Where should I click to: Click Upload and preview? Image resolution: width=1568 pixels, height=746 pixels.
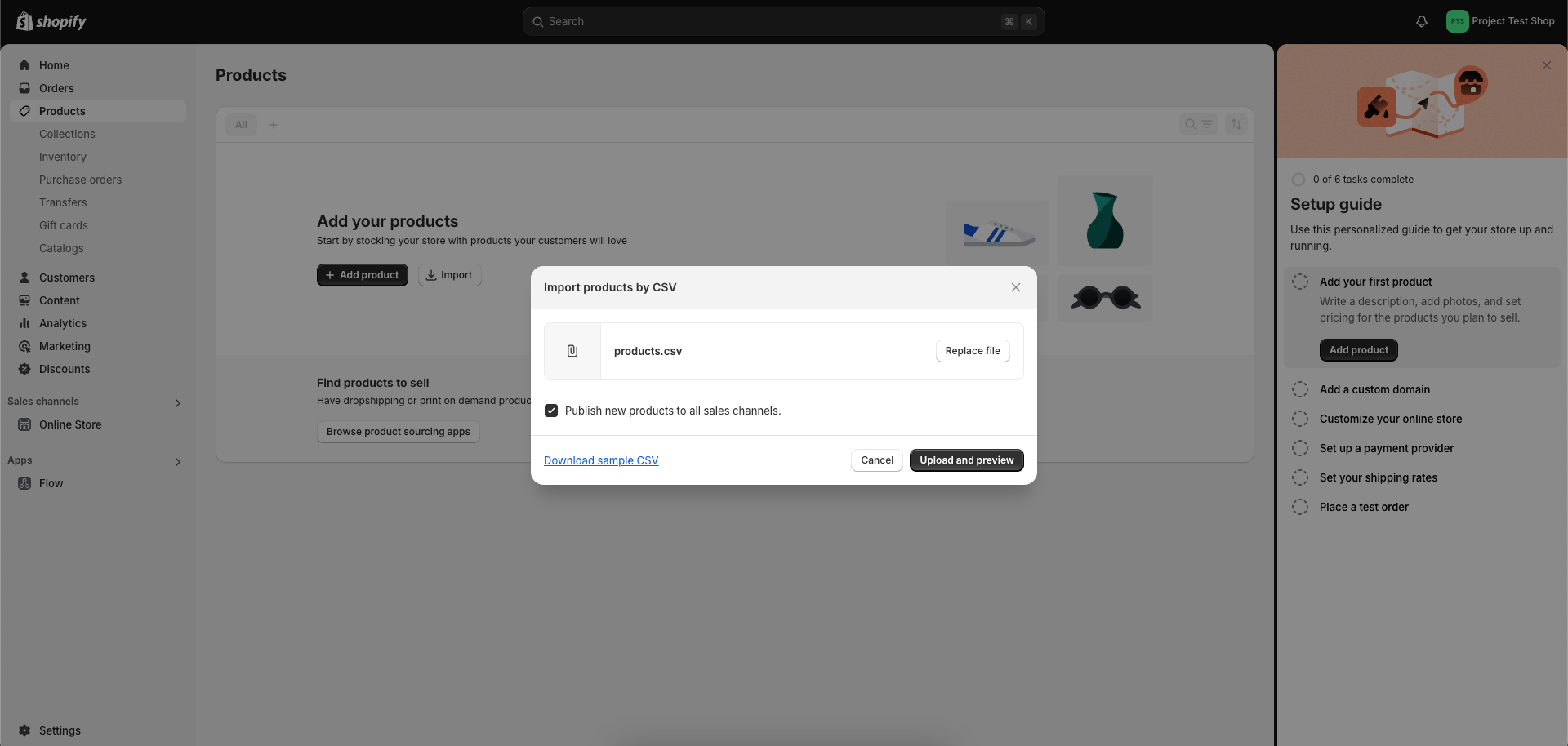click(x=966, y=460)
